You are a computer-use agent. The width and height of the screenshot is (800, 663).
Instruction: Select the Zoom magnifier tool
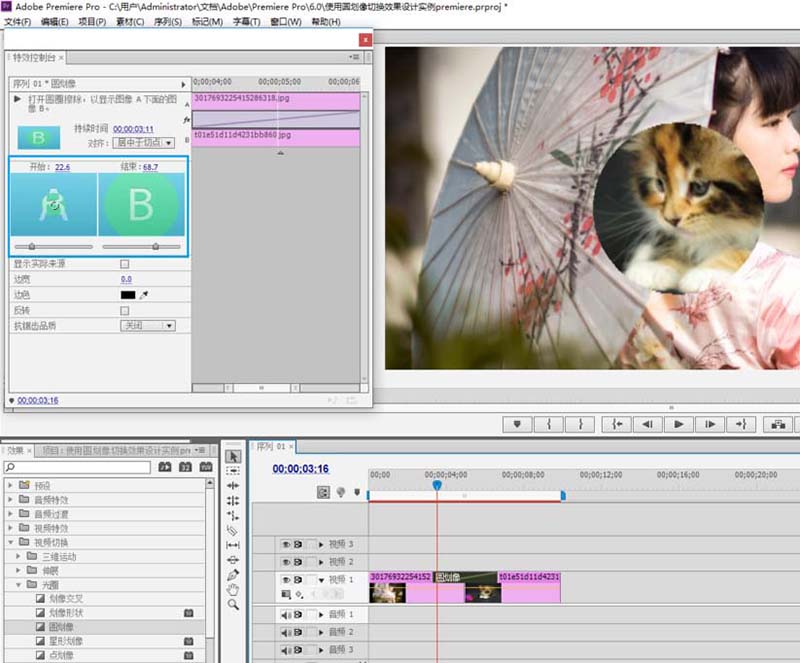[x=233, y=605]
